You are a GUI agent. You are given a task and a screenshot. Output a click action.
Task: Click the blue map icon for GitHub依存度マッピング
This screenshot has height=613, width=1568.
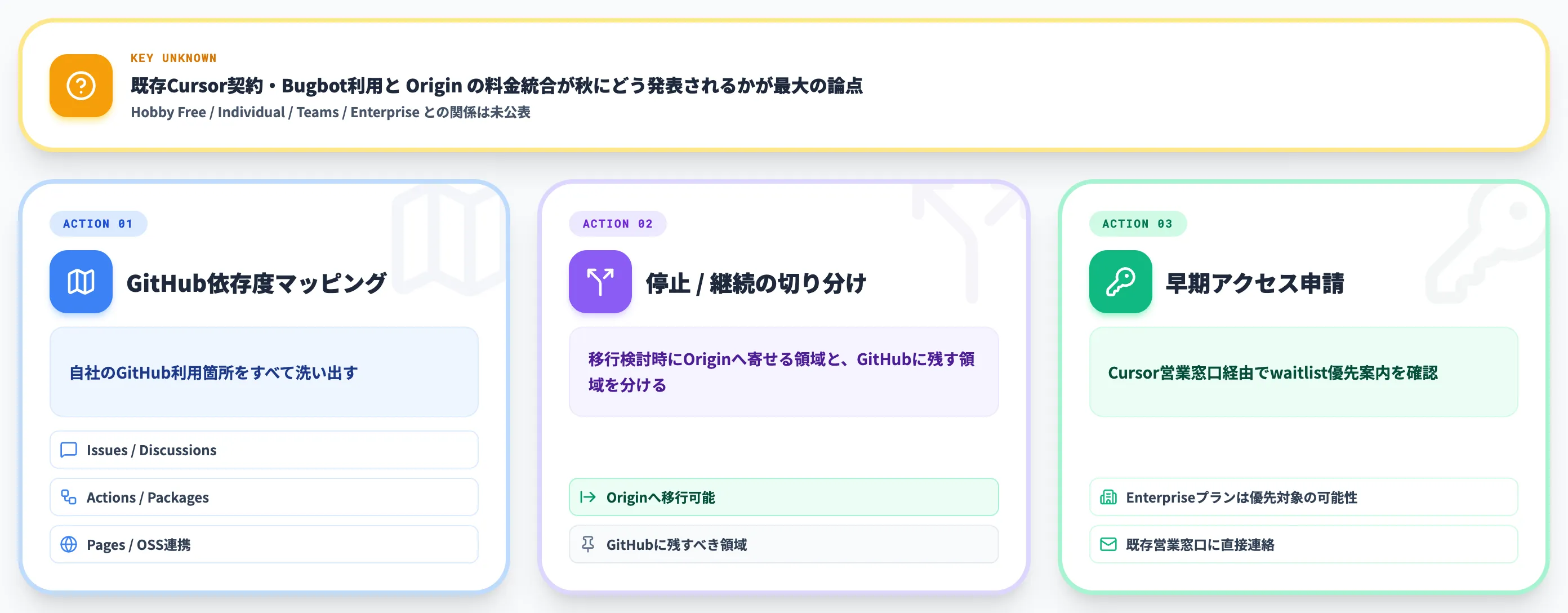(x=81, y=282)
